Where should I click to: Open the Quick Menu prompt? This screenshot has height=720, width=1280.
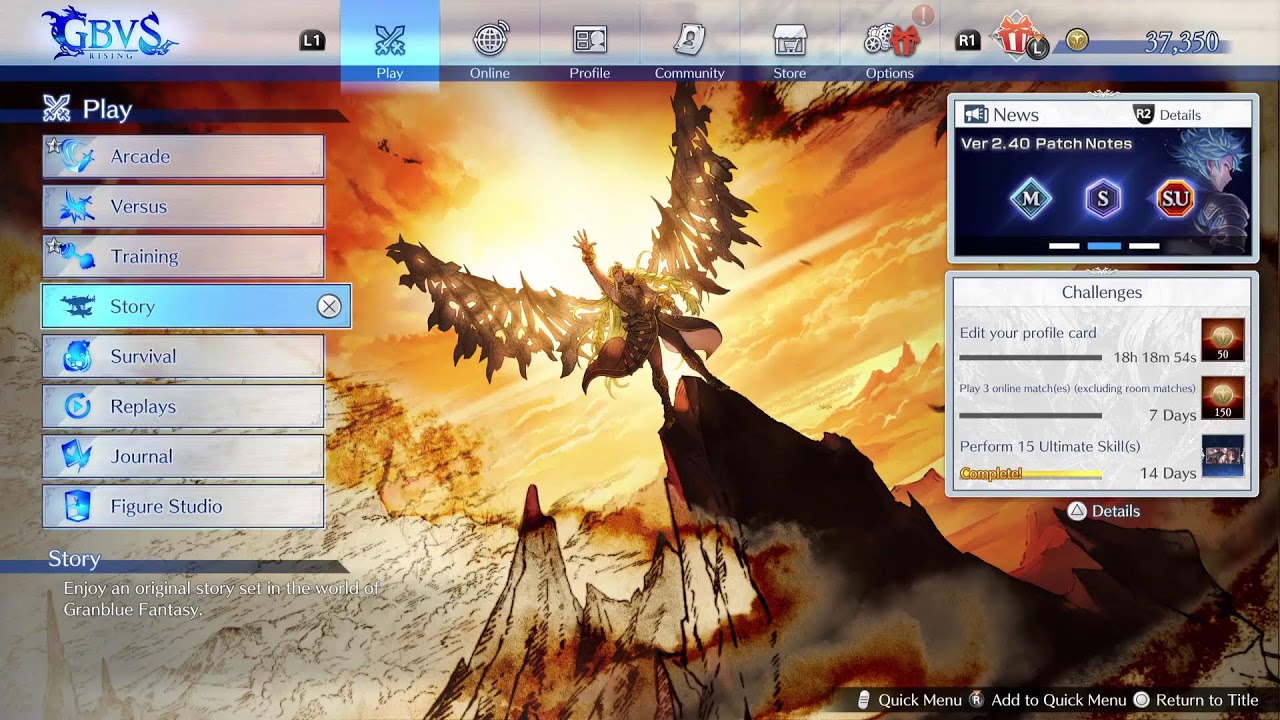click(x=909, y=700)
